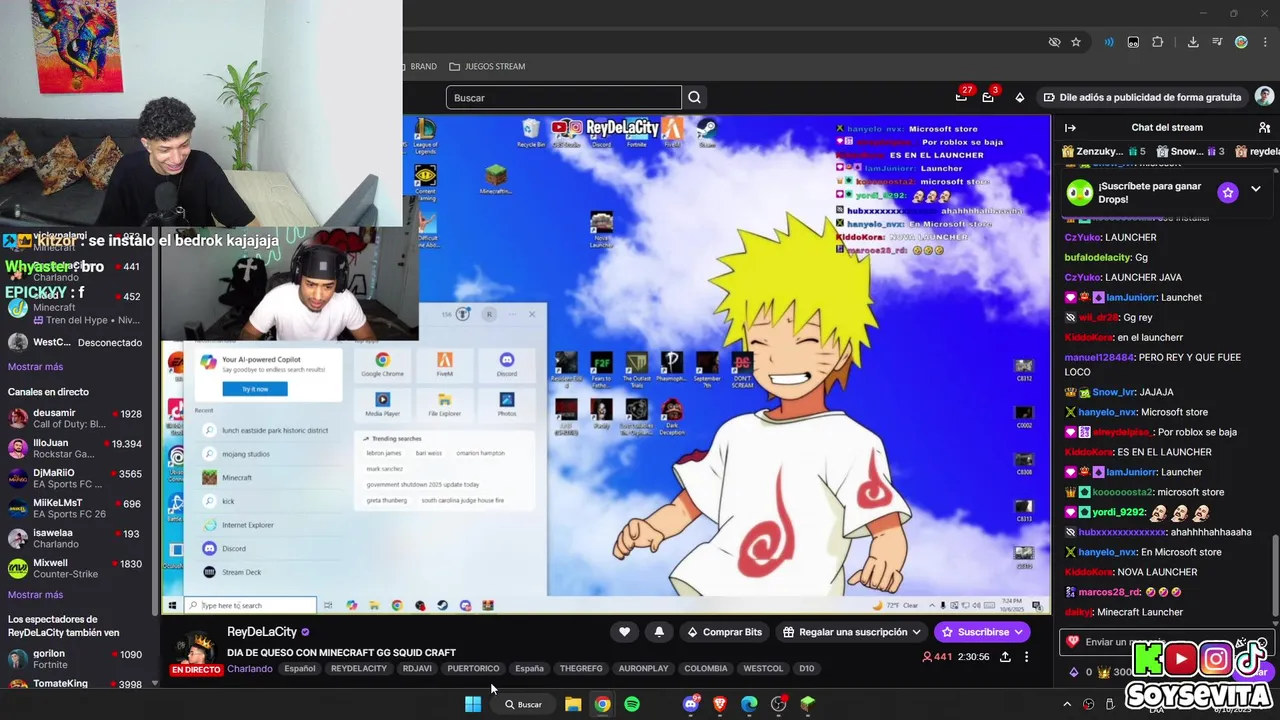This screenshot has height=720, width=1280.
Task: Click Zenzuky top gifter in leaderboard
Action: coord(1105,151)
